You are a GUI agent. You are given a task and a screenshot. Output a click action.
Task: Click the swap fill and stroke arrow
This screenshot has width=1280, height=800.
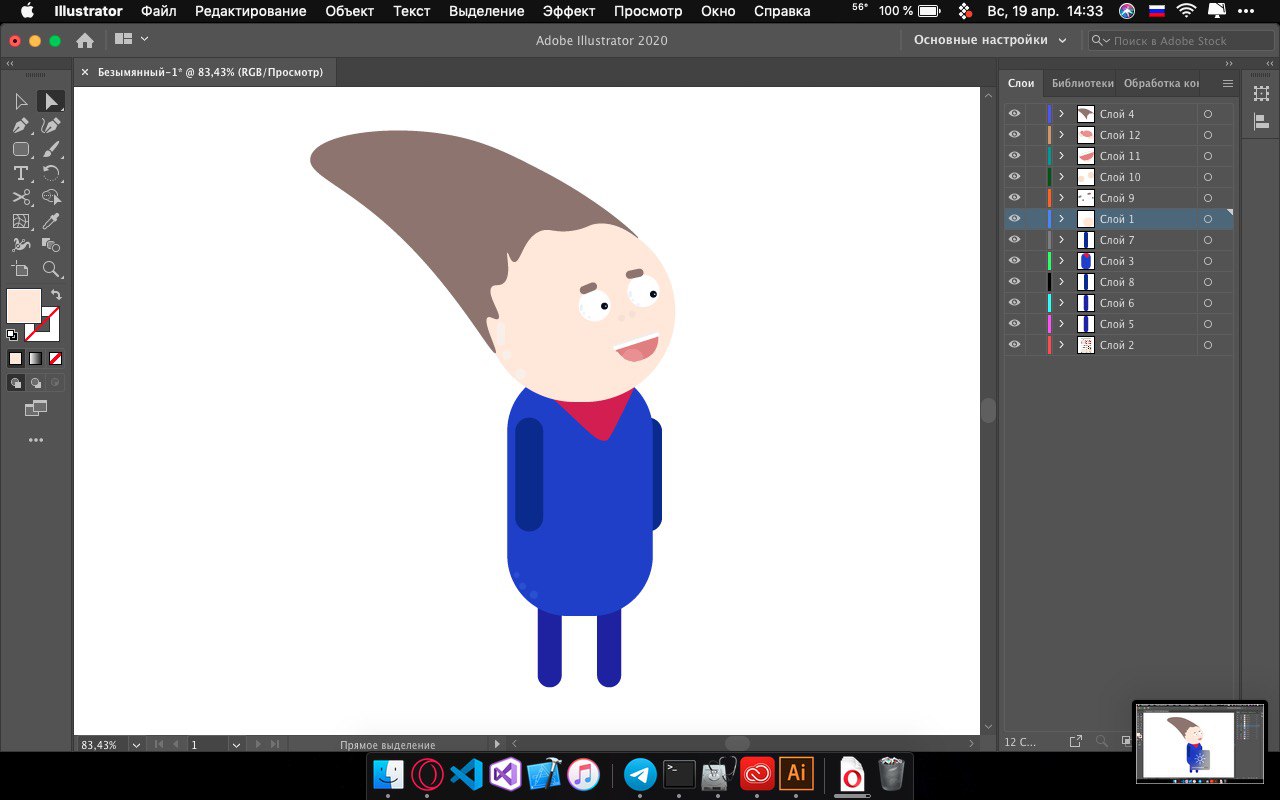point(56,295)
